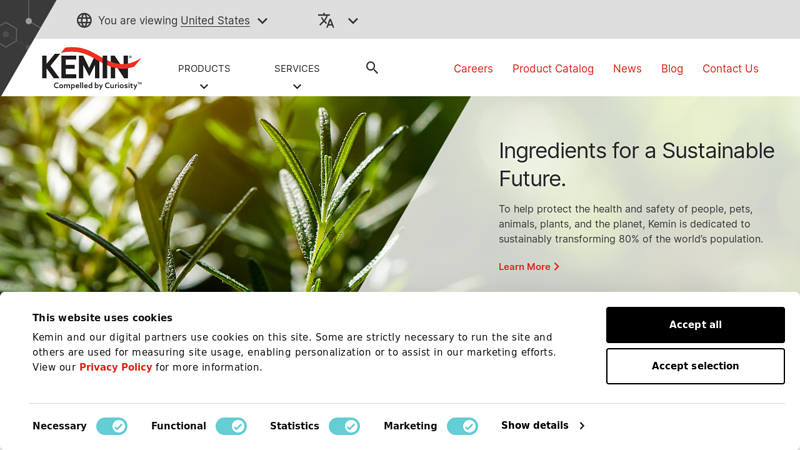Expand the United States region dropdown
Viewport: 800px width, 450px height.
[262, 20]
